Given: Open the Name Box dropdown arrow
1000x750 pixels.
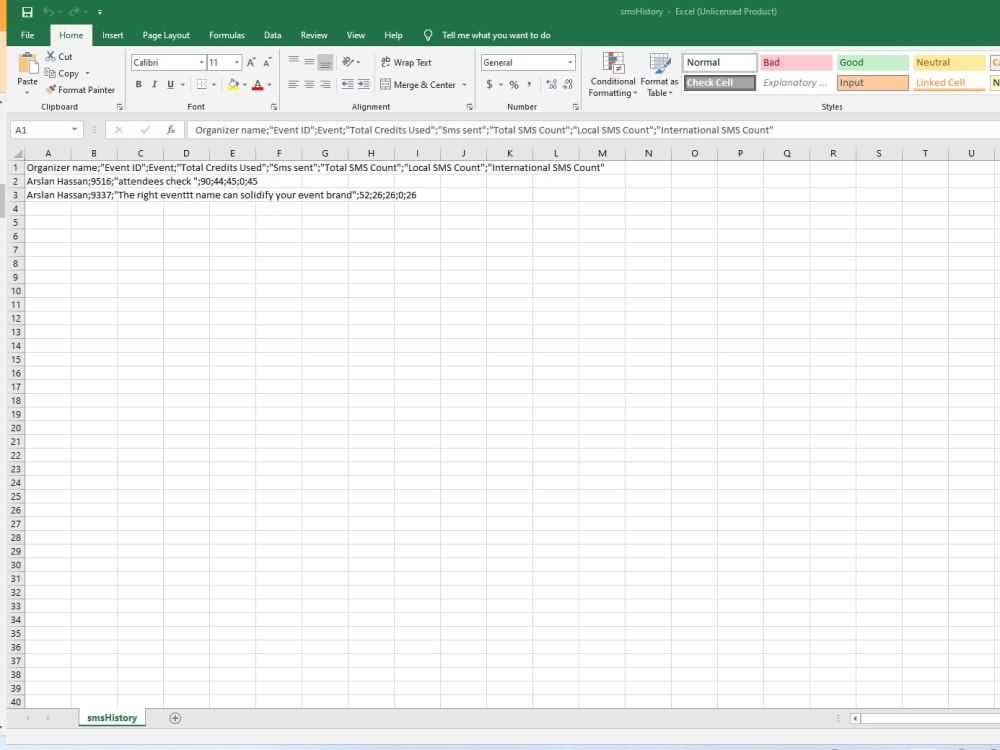Looking at the screenshot, I should [x=75, y=129].
